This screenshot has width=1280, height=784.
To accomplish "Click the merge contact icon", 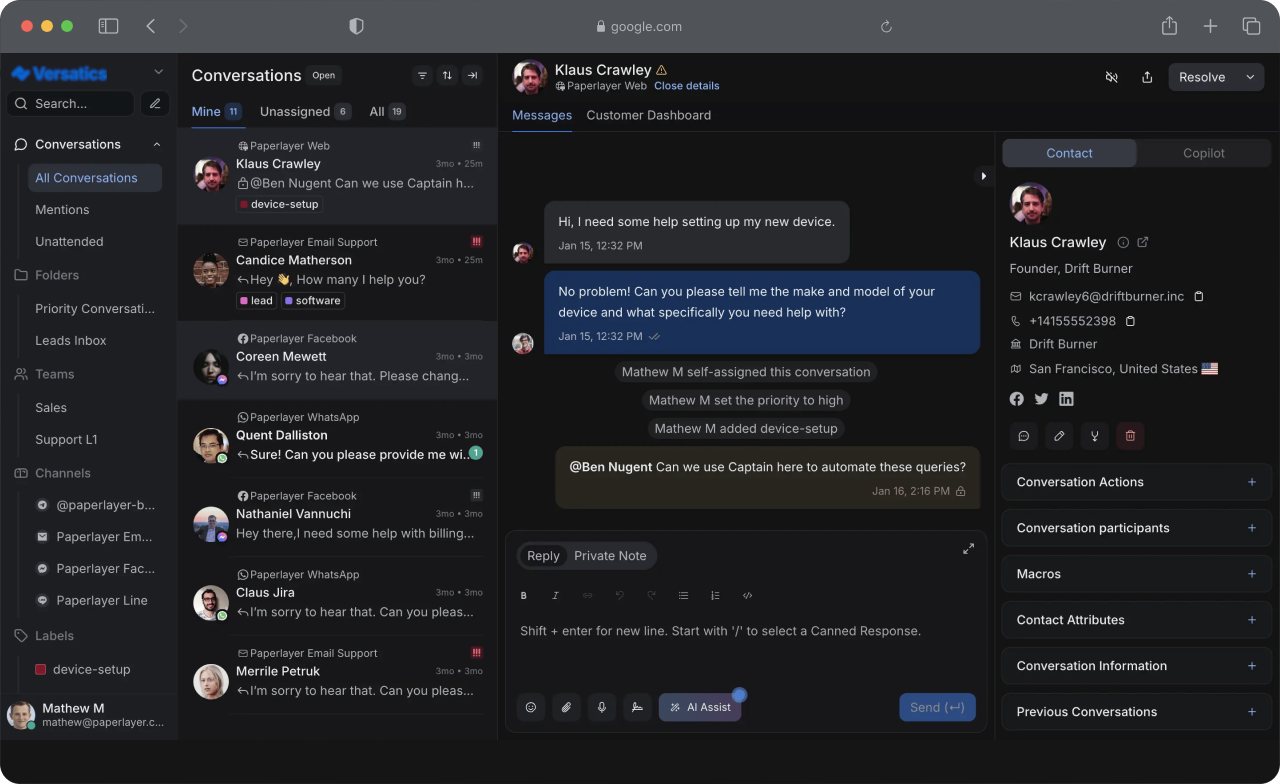I will point(1095,435).
